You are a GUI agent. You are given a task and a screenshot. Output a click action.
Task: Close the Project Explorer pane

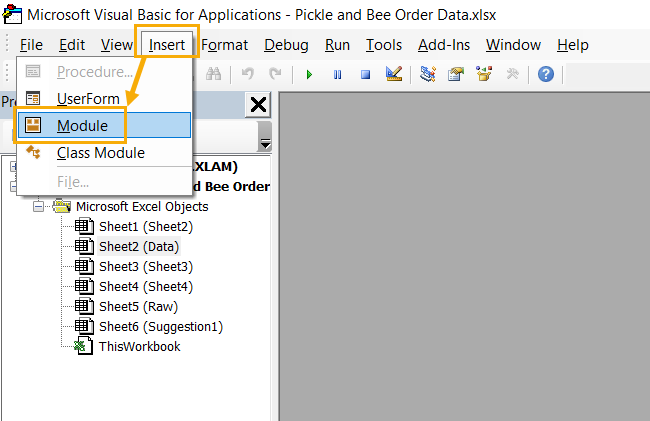pos(258,105)
